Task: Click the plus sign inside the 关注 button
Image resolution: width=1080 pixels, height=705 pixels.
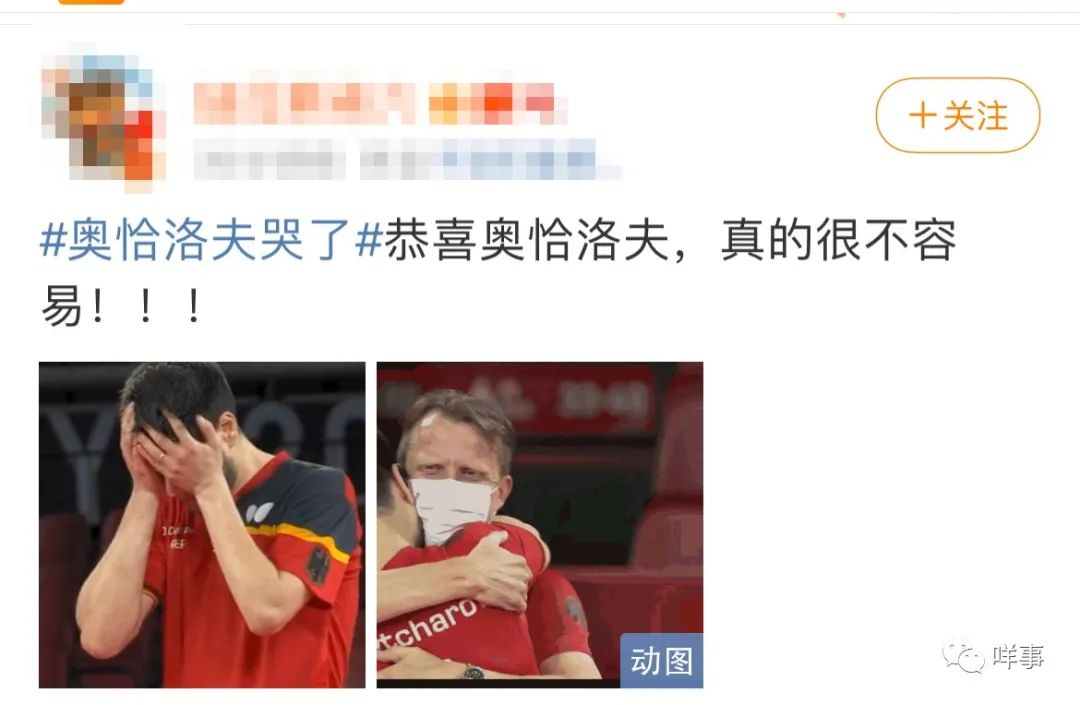Action: (922, 115)
